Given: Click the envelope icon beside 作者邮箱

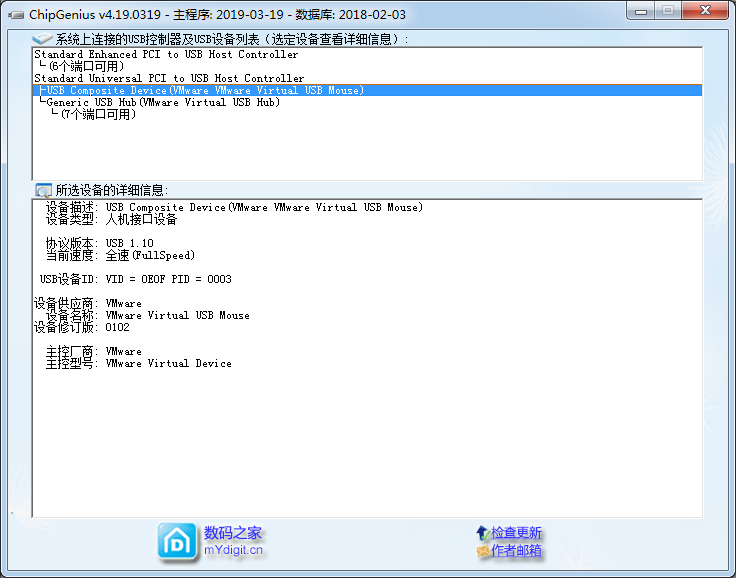Looking at the screenshot, I should [483, 550].
